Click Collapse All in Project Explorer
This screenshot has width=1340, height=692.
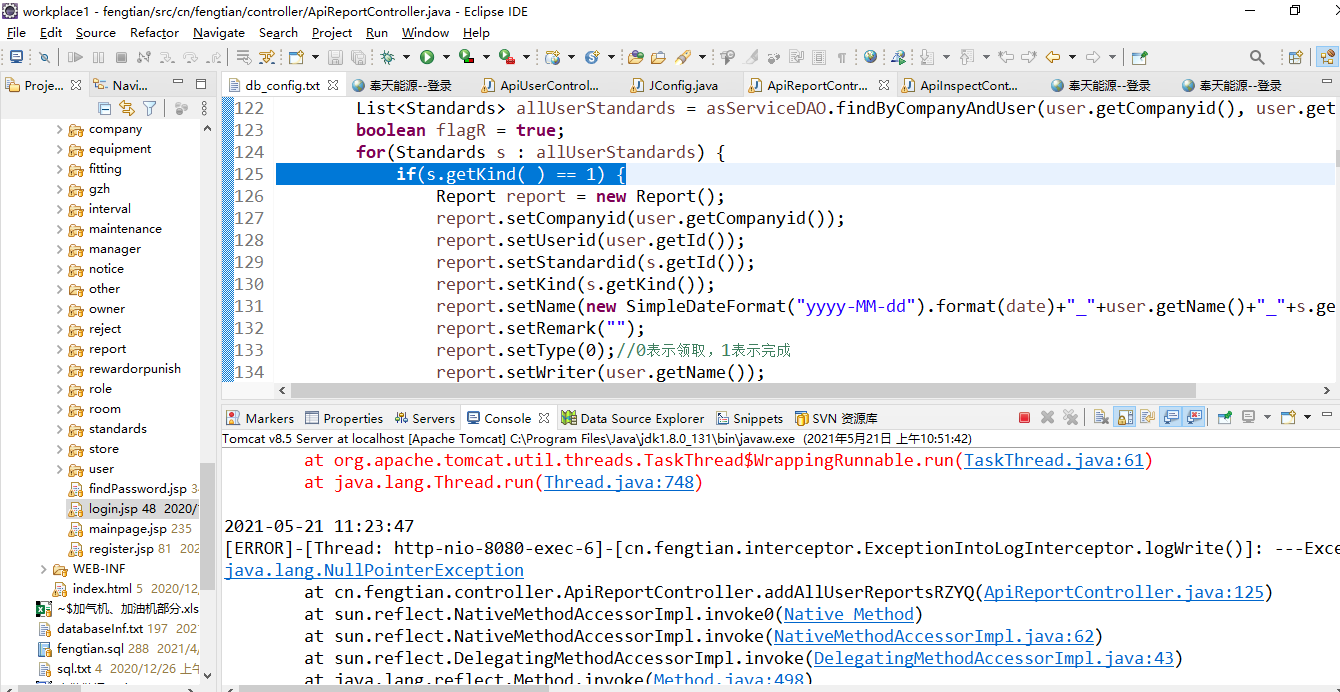(105, 108)
